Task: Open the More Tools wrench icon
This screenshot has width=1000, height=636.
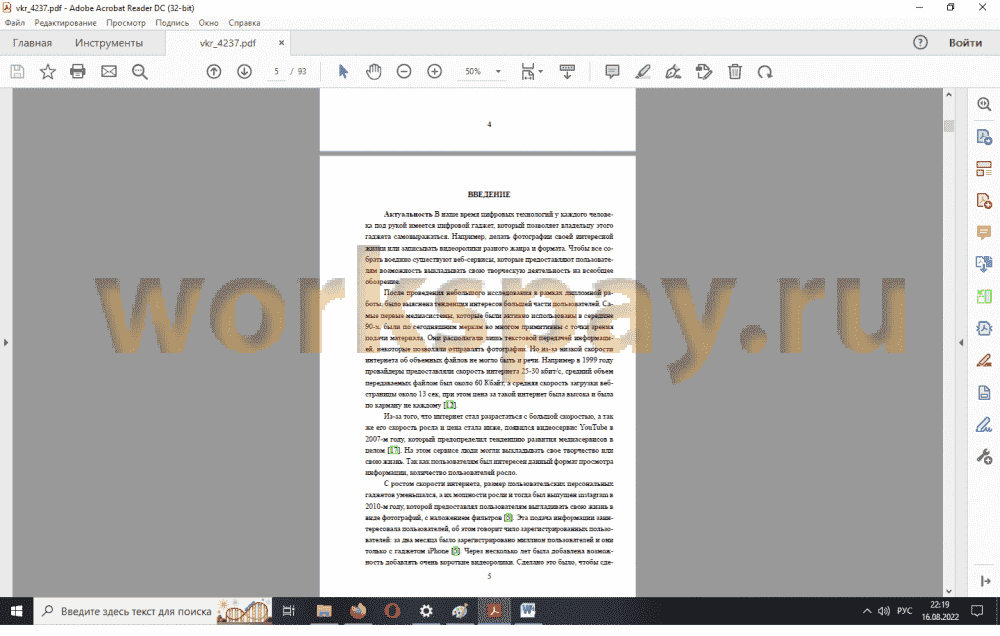Action: [x=984, y=457]
